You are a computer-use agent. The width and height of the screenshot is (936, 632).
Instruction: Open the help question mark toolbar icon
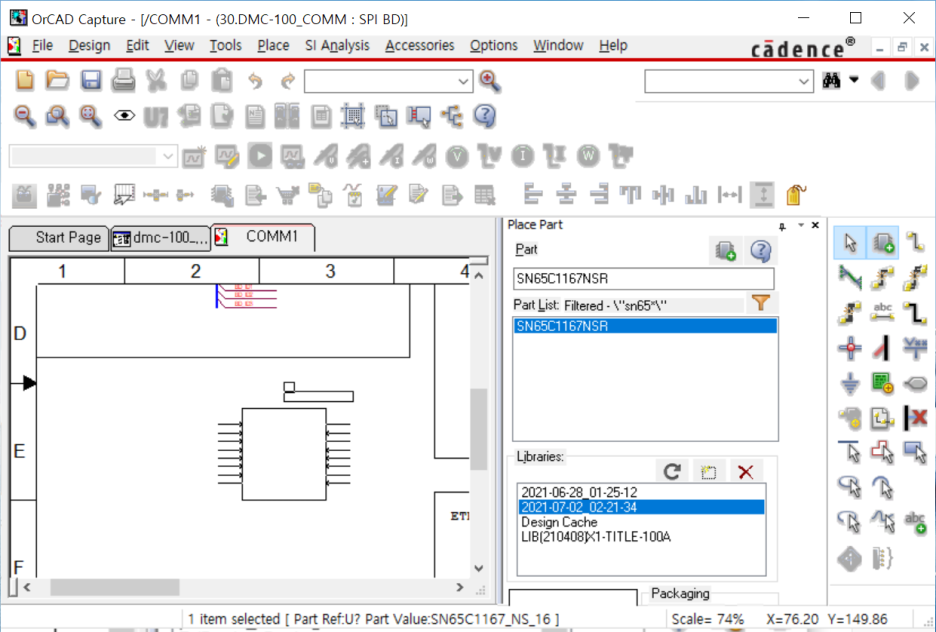(485, 116)
